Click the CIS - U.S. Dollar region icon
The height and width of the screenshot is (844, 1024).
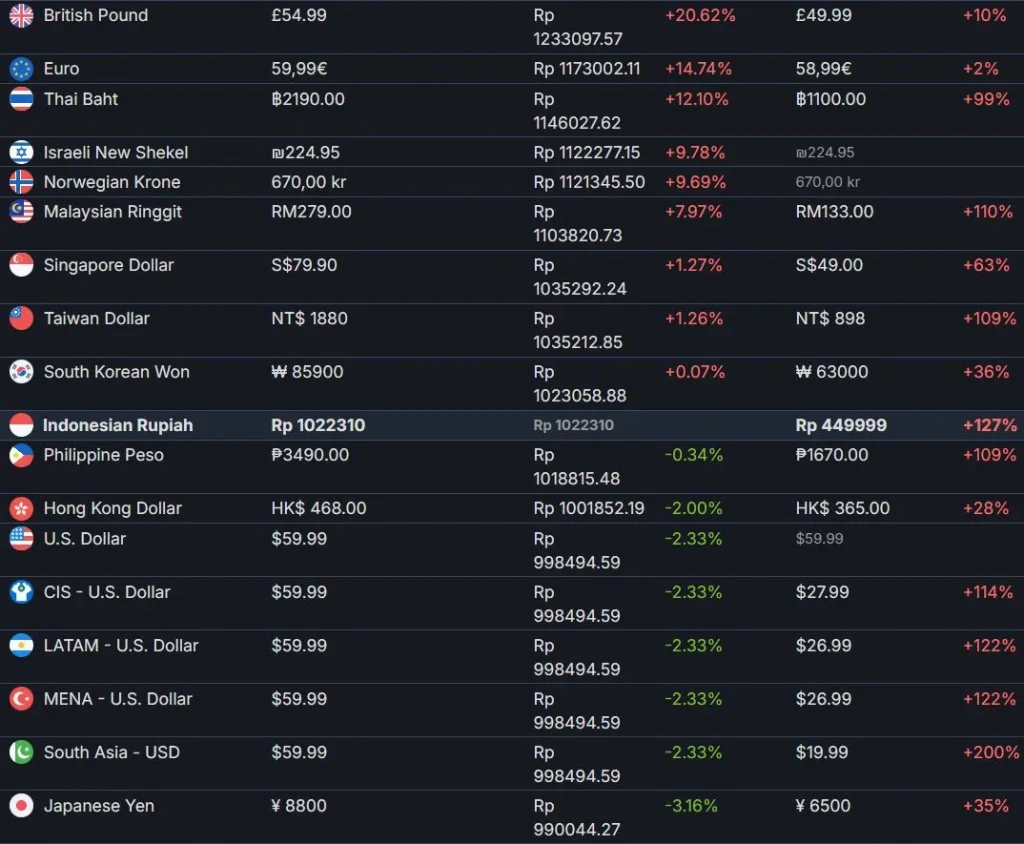tap(21, 592)
